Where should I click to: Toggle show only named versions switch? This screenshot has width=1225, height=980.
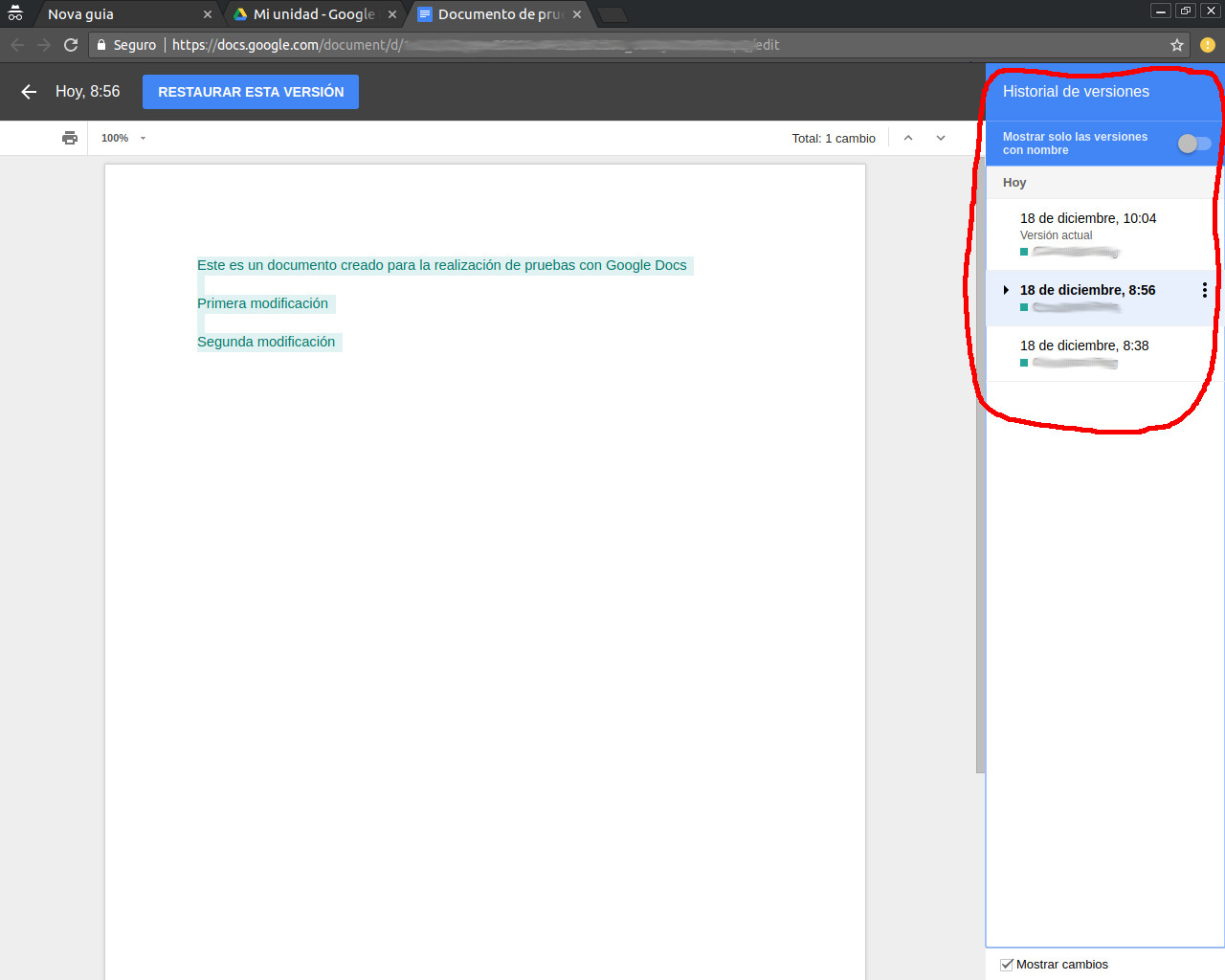[x=1194, y=144]
